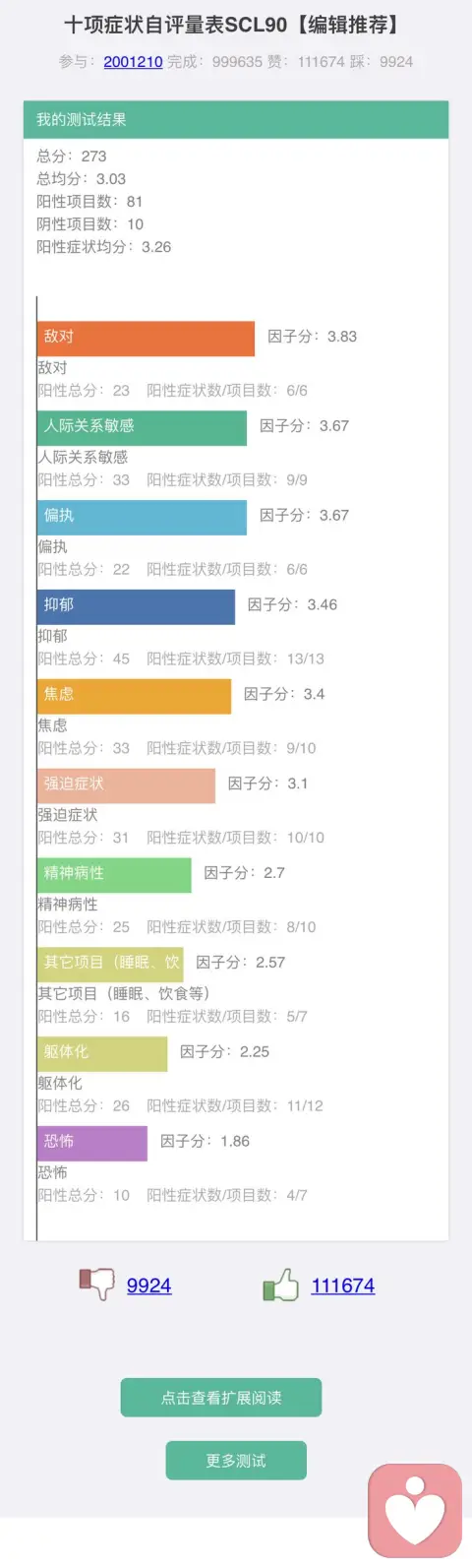
Task: Select the light blue 偏执 bar
Action: coord(142,517)
